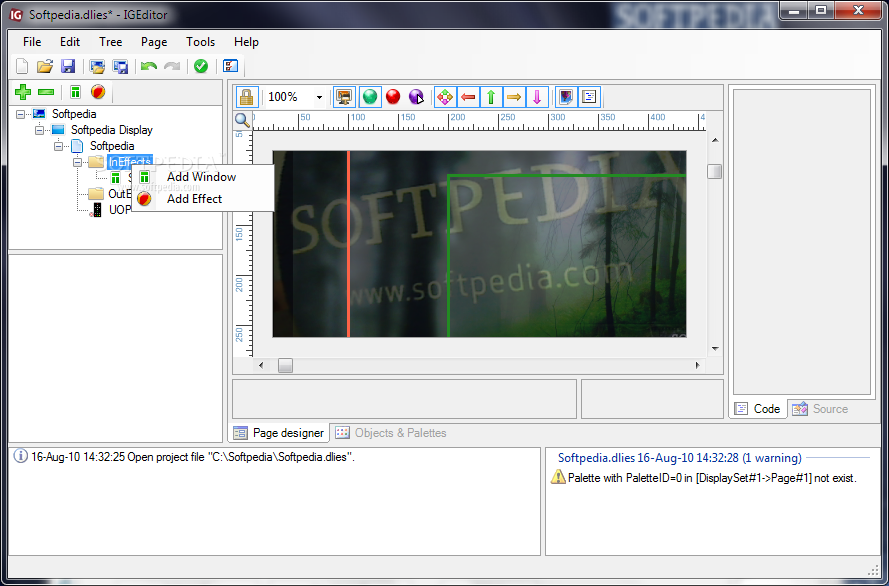The width and height of the screenshot is (889, 586).
Task: Open the File menu
Action: (x=32, y=42)
